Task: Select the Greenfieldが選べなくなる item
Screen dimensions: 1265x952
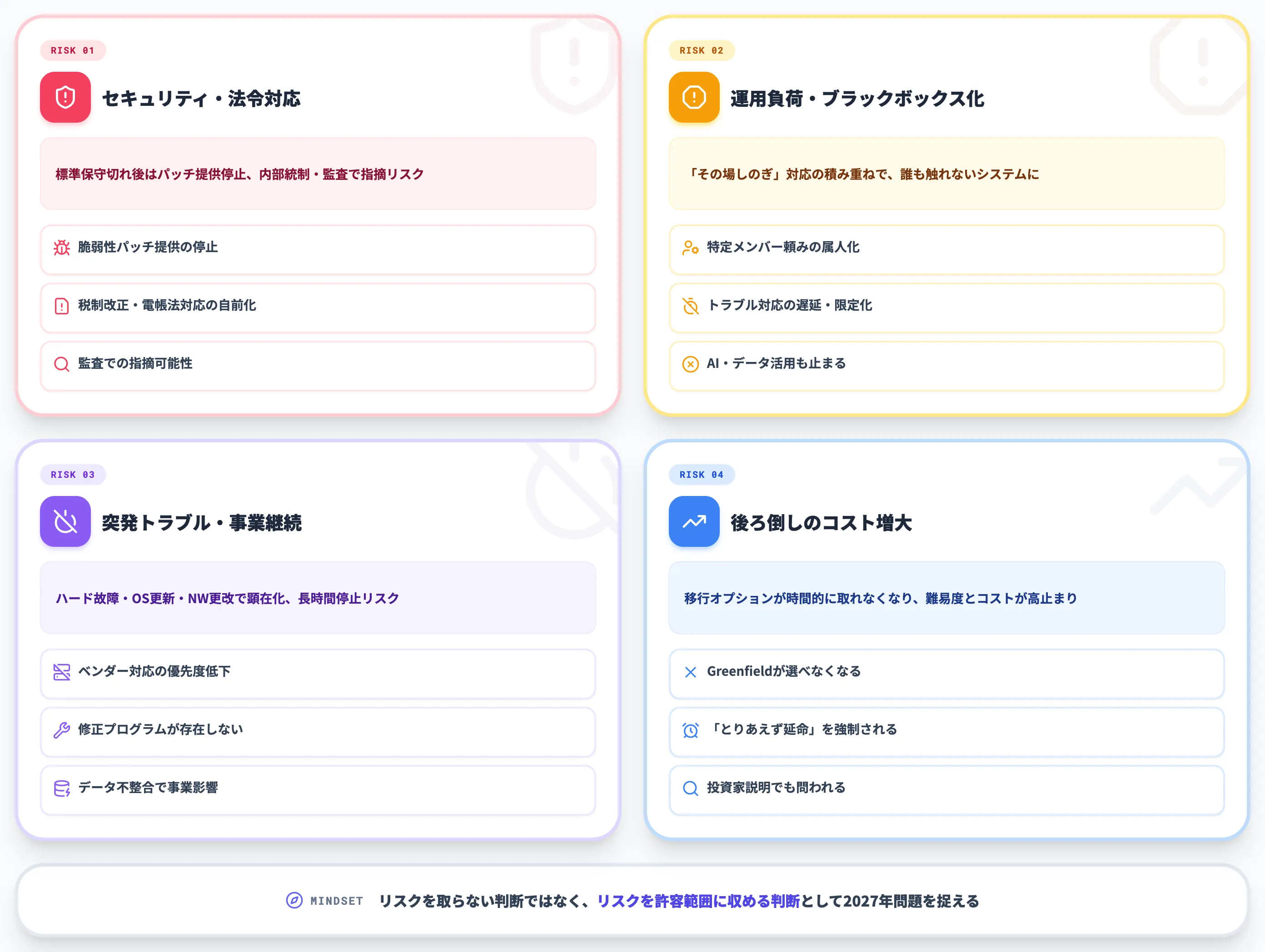Action: click(946, 674)
